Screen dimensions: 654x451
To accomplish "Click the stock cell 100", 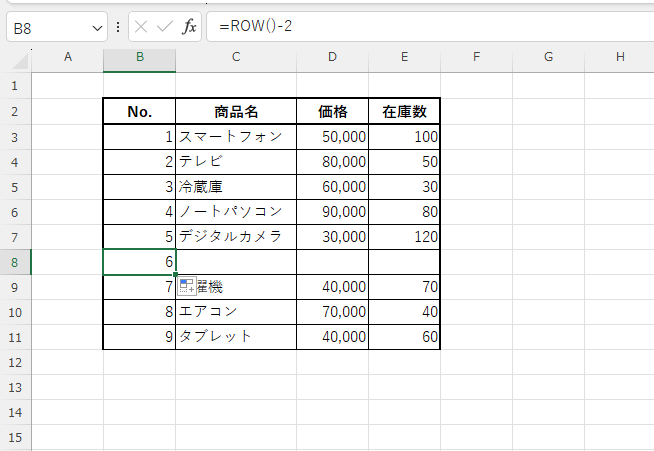I will pos(405,137).
